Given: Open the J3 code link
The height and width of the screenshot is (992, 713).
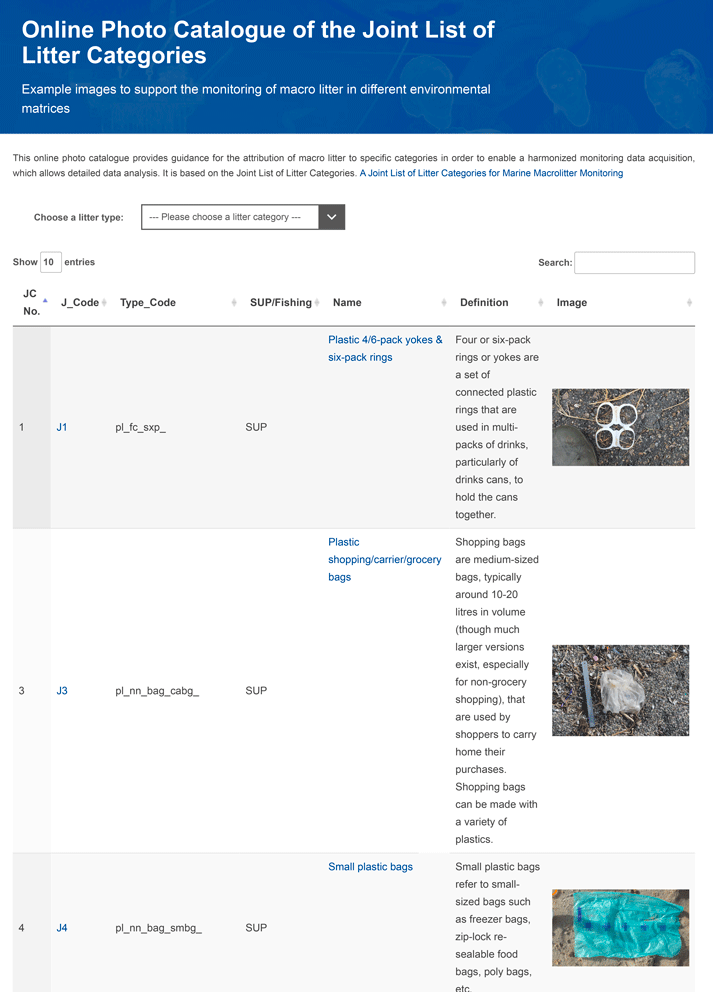Looking at the screenshot, I should (x=62, y=690).
